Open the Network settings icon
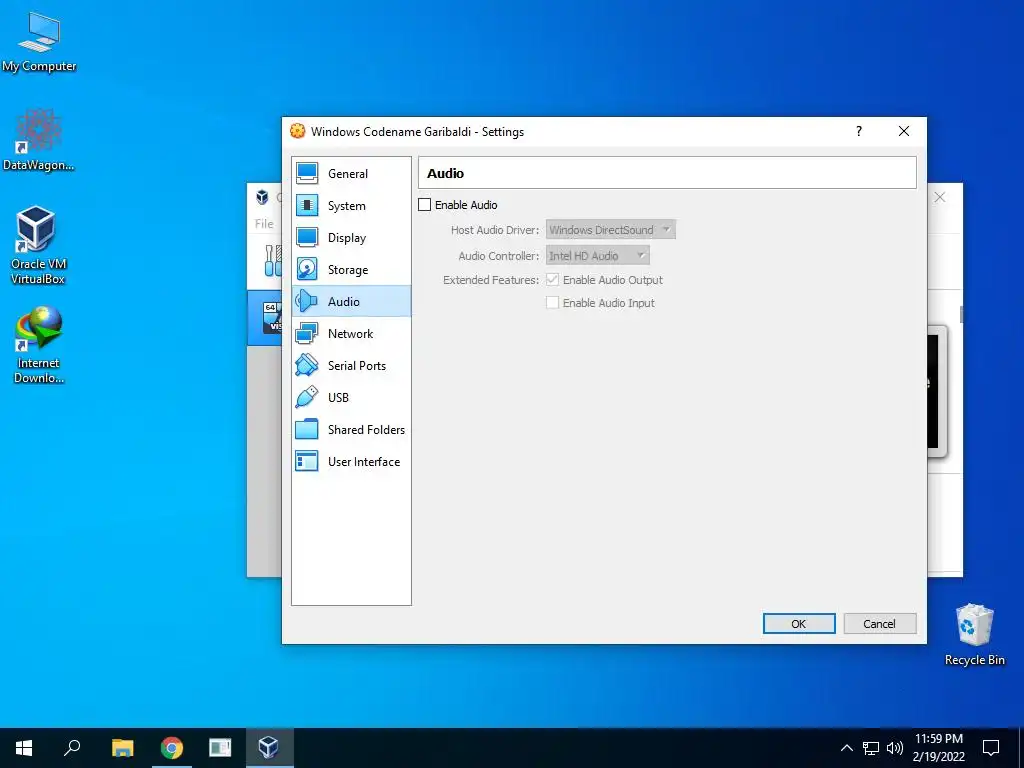Viewport: 1024px width, 768px height. point(307,334)
